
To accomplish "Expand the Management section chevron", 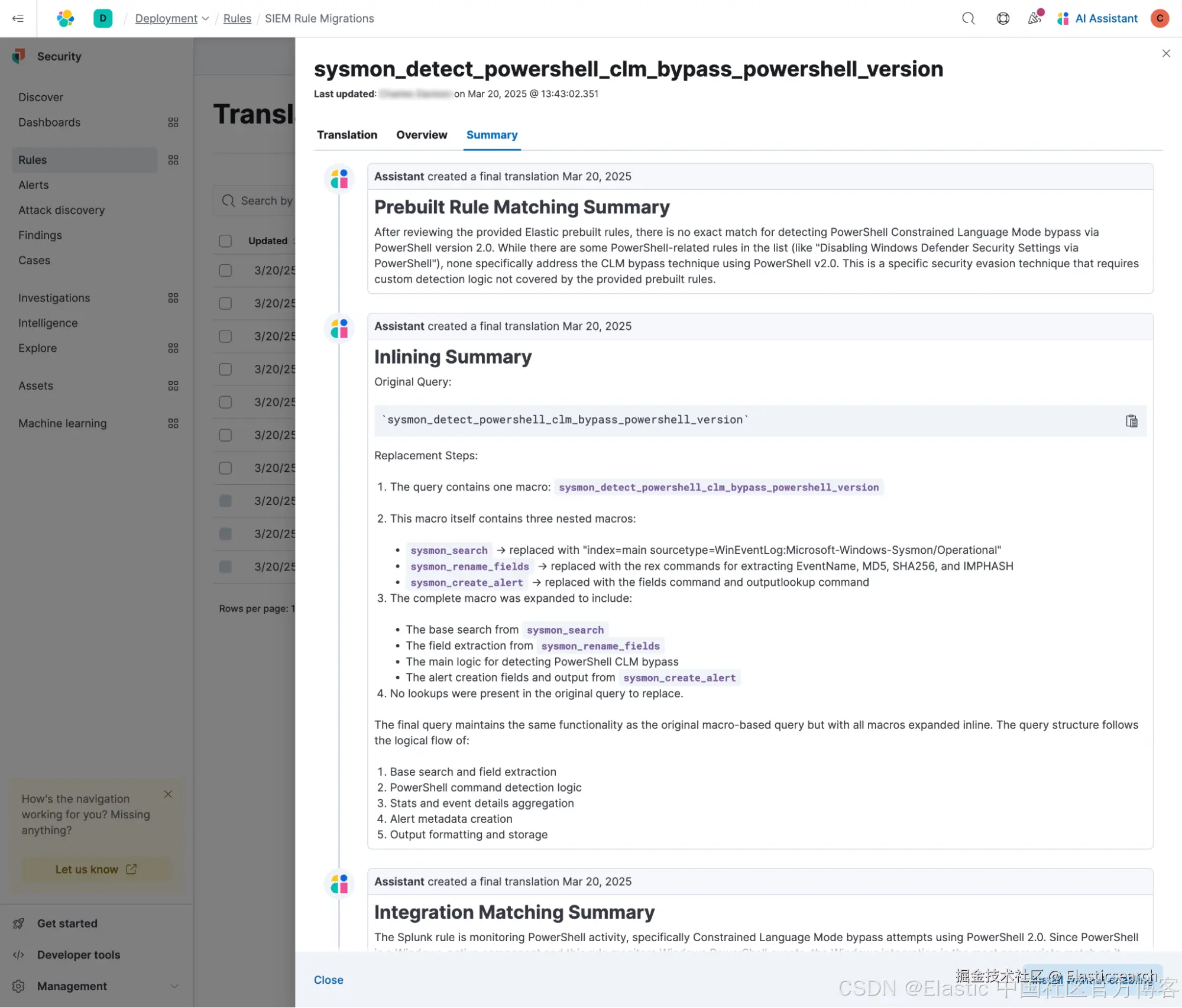I will 174,986.
